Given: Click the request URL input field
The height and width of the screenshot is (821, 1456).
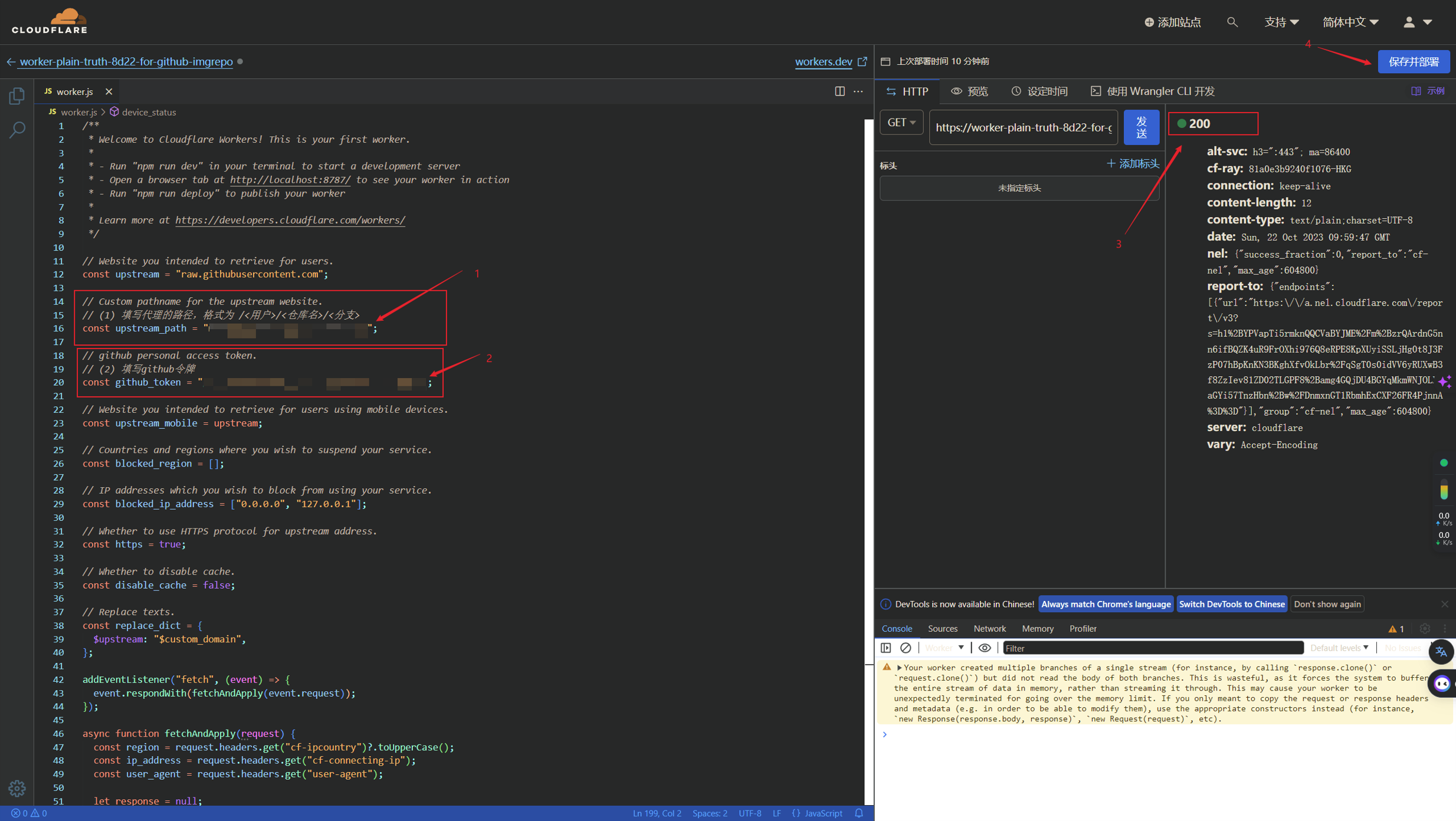Looking at the screenshot, I should click(1024, 127).
